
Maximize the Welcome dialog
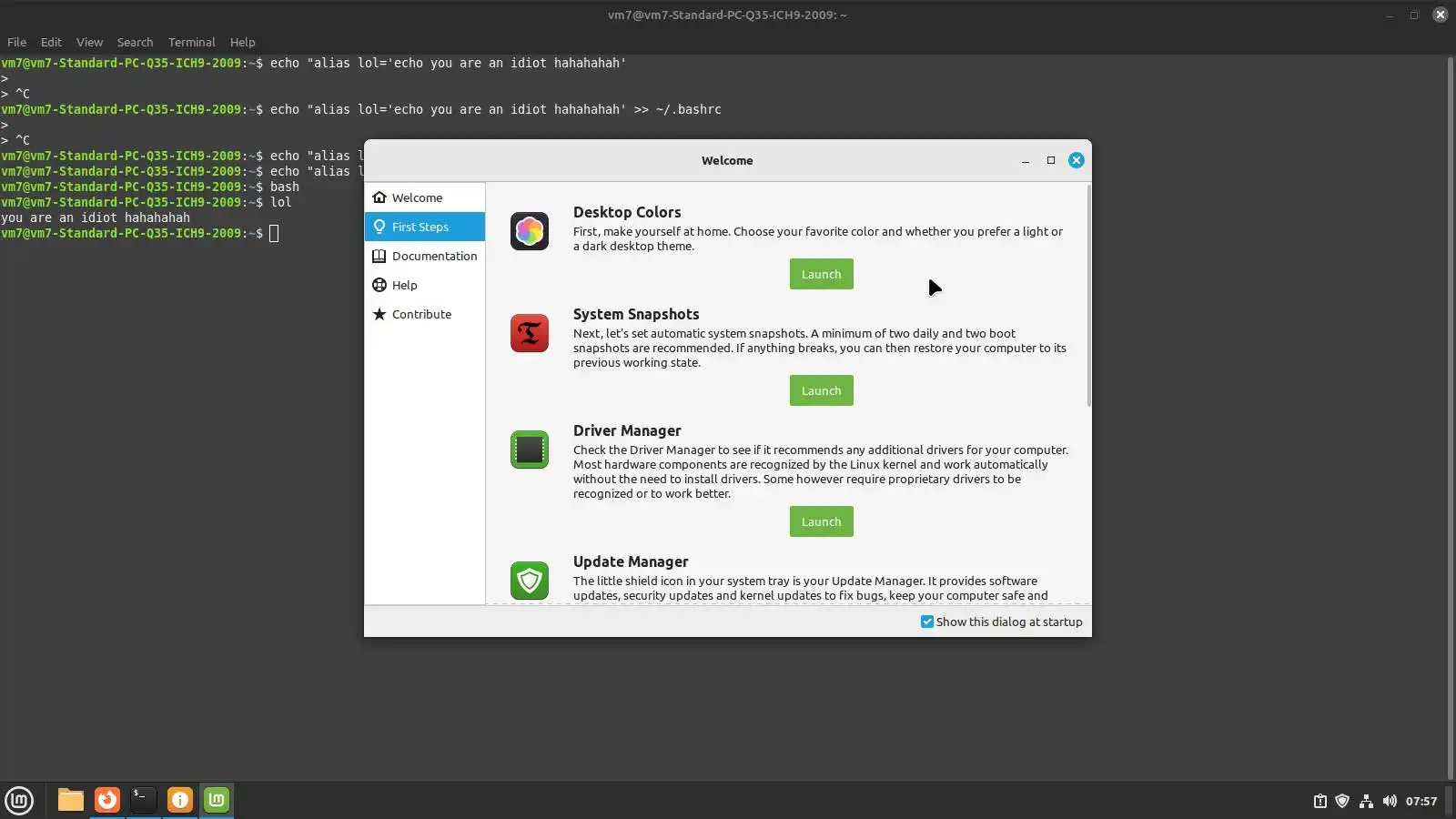(x=1051, y=160)
